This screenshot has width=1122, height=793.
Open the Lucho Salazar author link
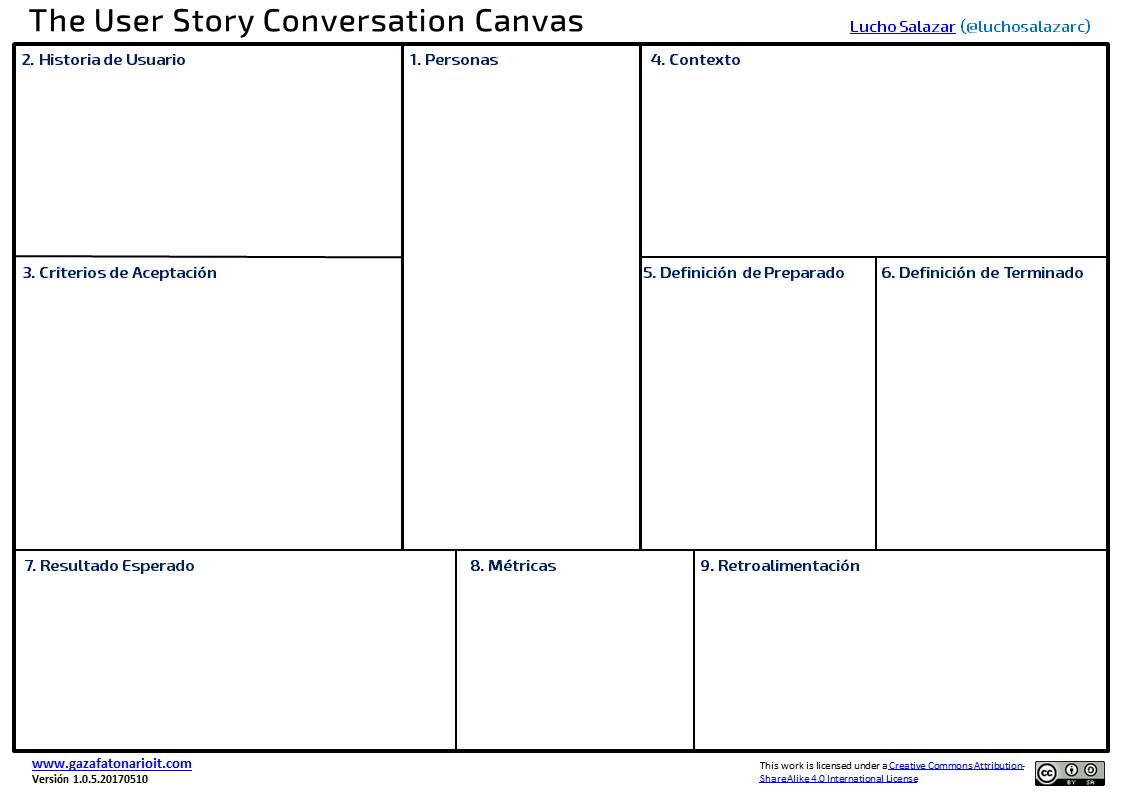(x=902, y=26)
